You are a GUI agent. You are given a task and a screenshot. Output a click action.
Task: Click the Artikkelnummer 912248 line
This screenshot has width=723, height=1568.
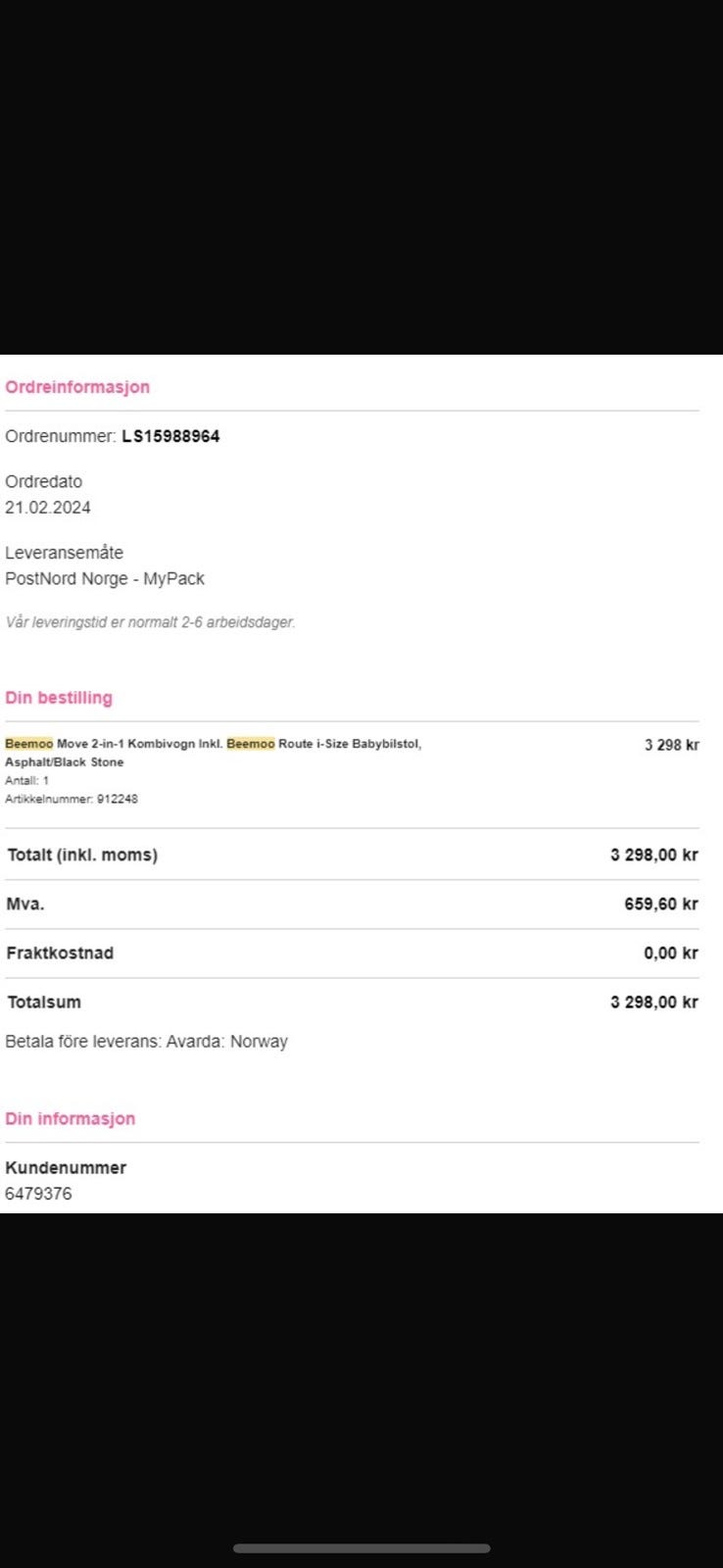click(x=72, y=799)
